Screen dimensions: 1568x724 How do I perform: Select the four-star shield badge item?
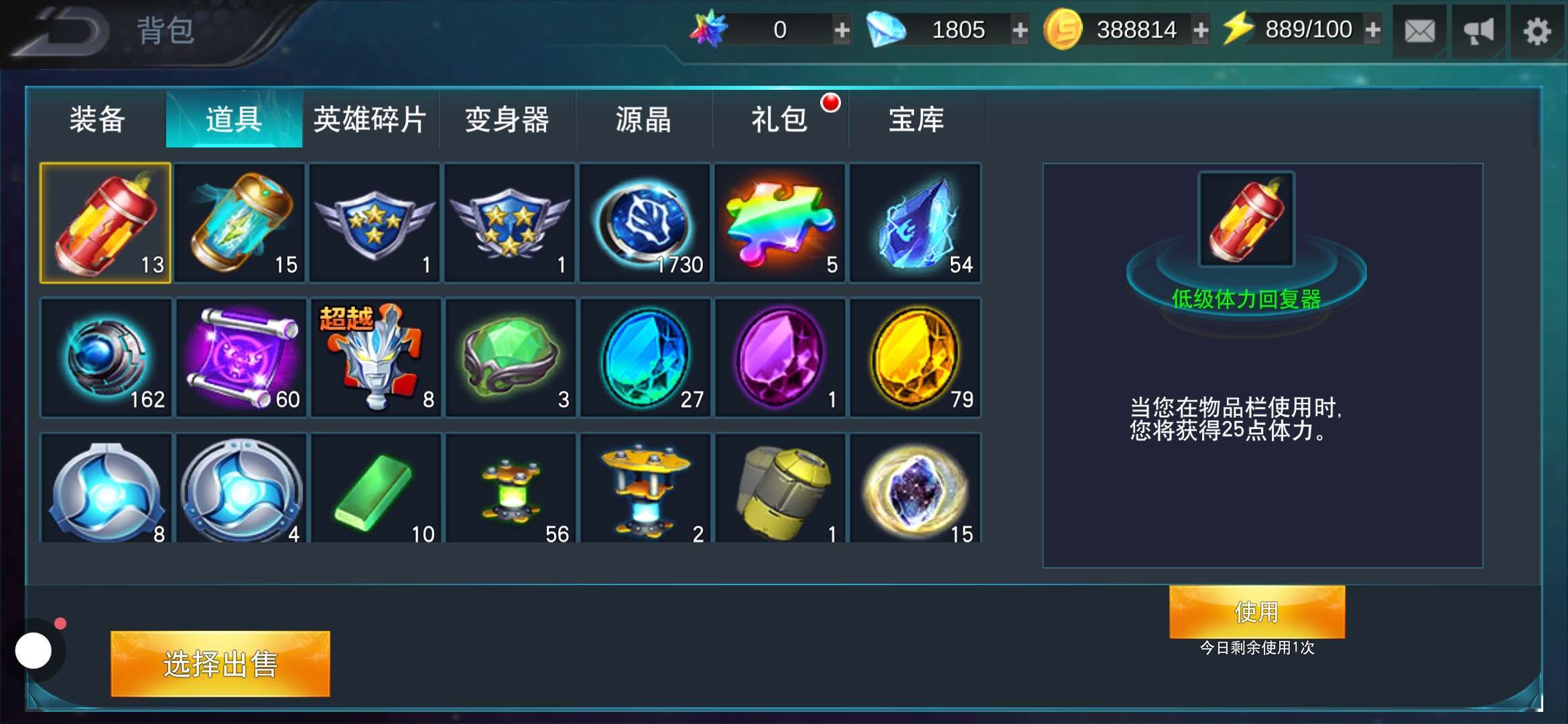pos(510,223)
